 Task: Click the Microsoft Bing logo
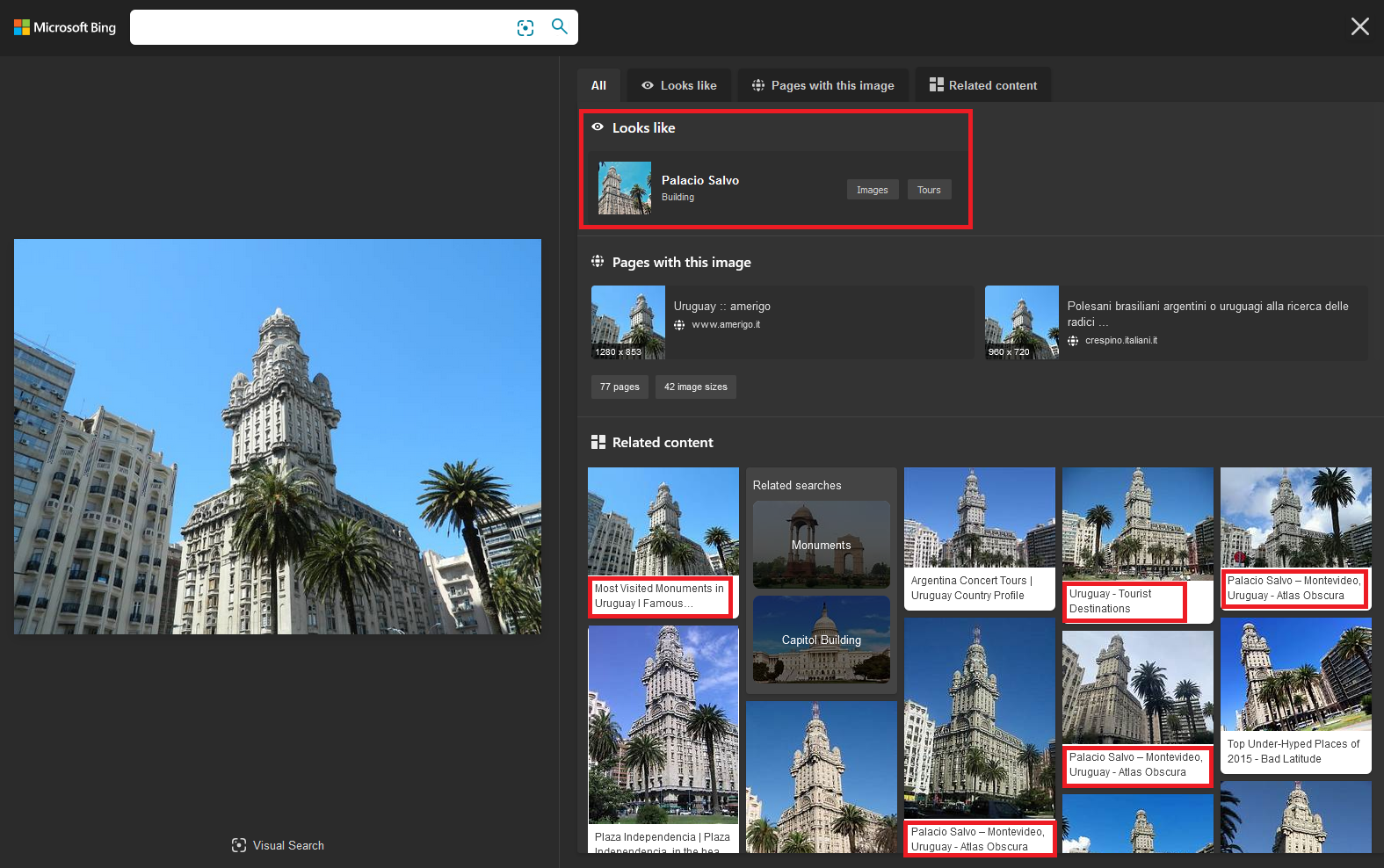65,27
